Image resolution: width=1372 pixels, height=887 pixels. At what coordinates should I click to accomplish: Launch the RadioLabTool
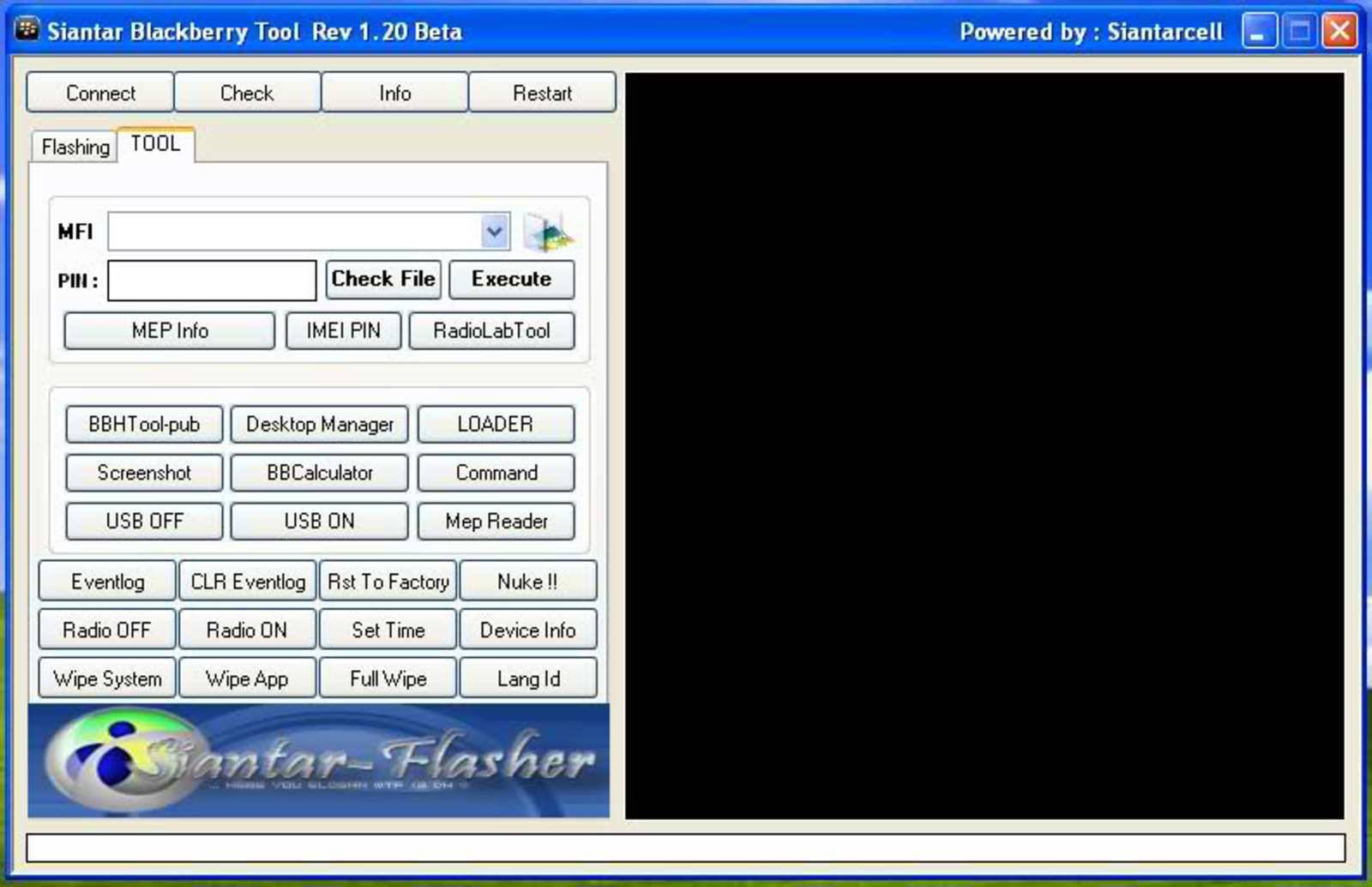[x=491, y=331]
